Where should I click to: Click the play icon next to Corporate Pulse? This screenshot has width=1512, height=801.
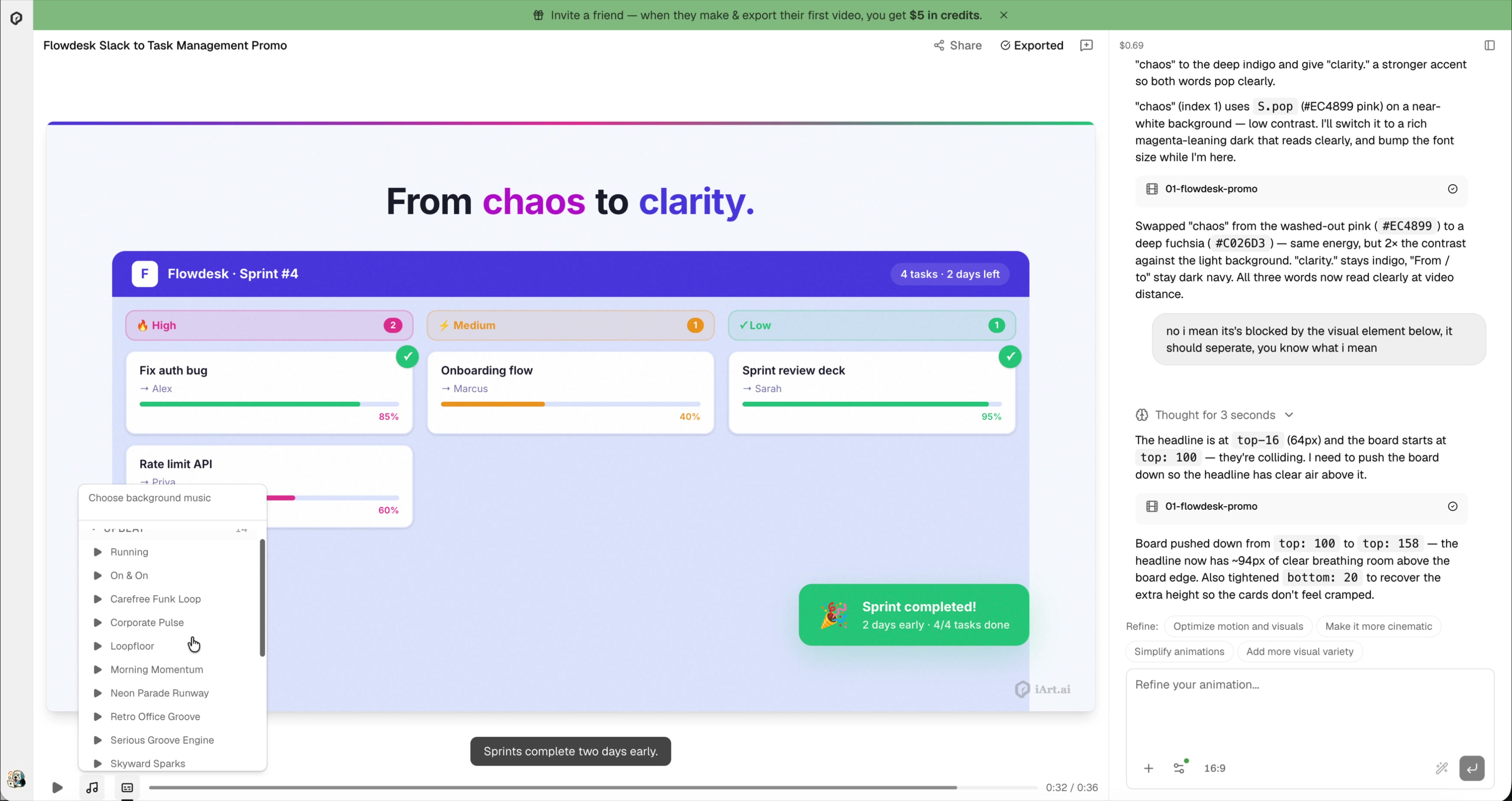(x=98, y=623)
